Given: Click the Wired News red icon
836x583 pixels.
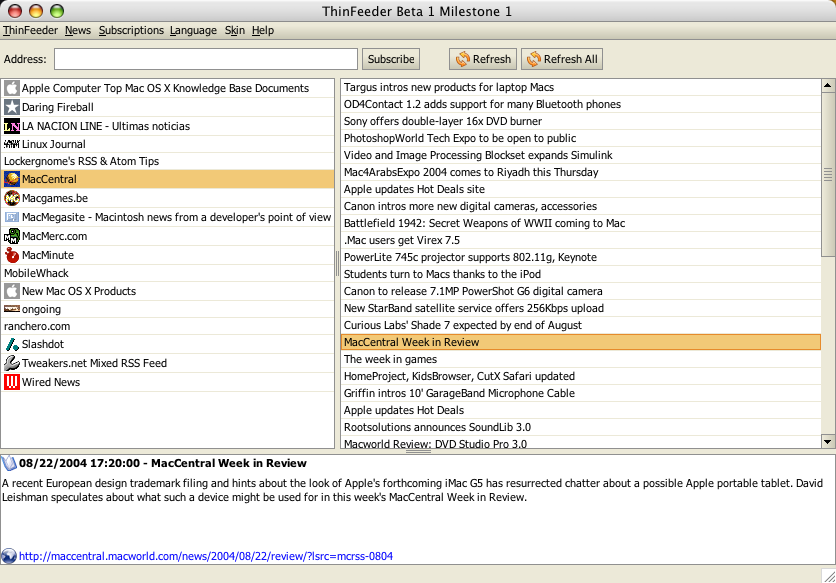Looking at the screenshot, I should [x=12, y=382].
